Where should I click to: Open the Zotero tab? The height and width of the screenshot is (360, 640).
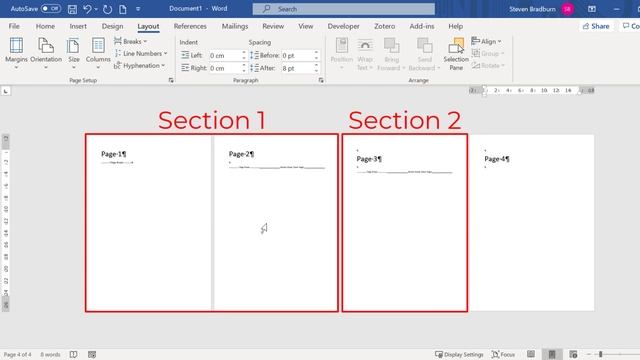tap(384, 26)
